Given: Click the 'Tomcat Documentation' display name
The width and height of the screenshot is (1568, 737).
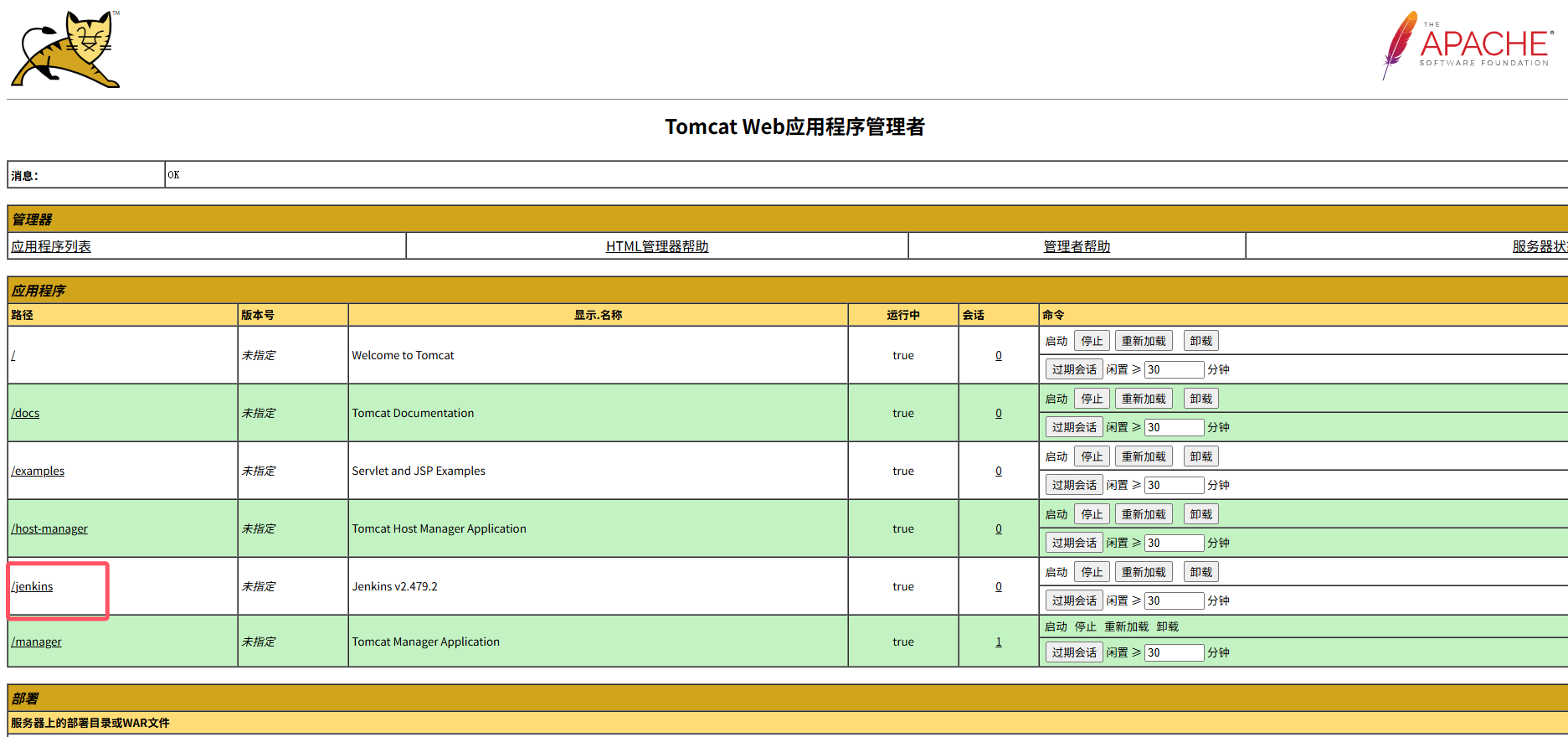Looking at the screenshot, I should [413, 413].
